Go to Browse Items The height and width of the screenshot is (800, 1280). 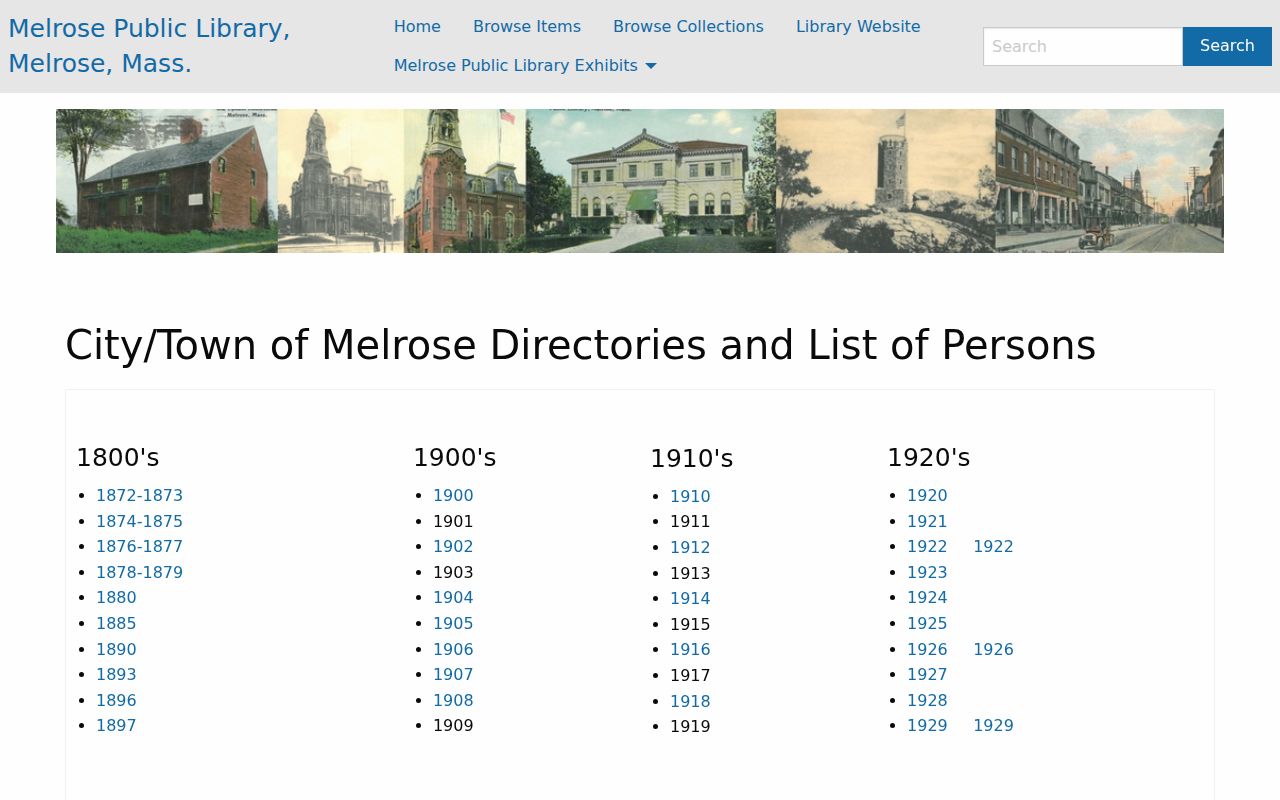tap(527, 27)
